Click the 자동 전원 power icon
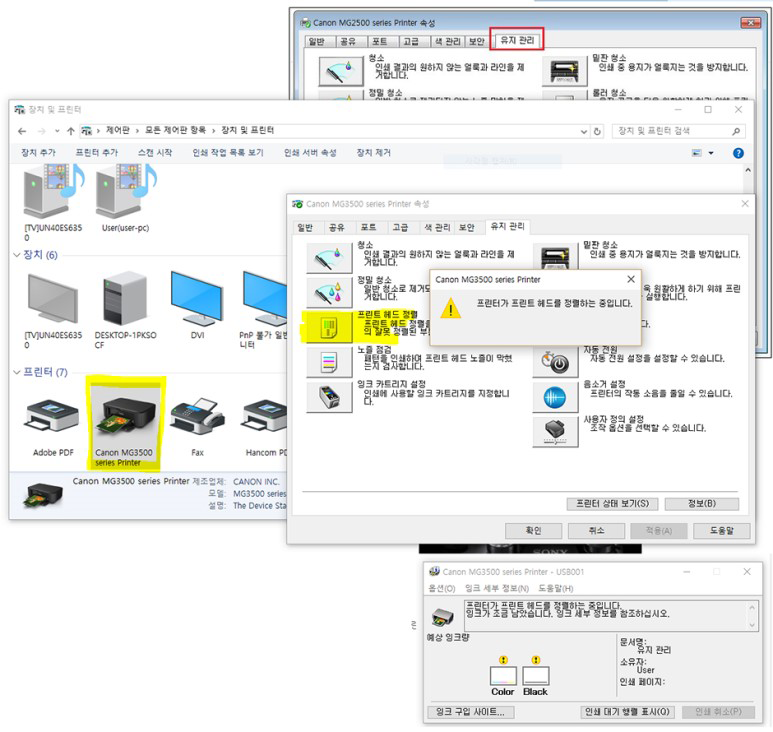 pos(556,362)
